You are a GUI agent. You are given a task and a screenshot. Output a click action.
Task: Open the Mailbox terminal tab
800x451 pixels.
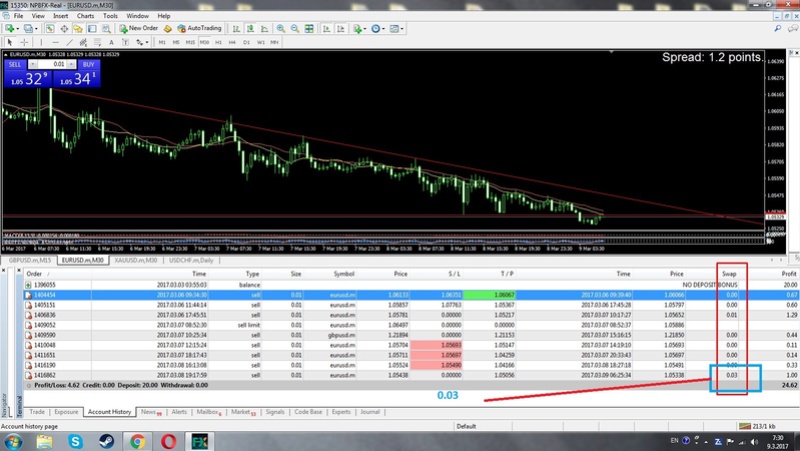209,412
